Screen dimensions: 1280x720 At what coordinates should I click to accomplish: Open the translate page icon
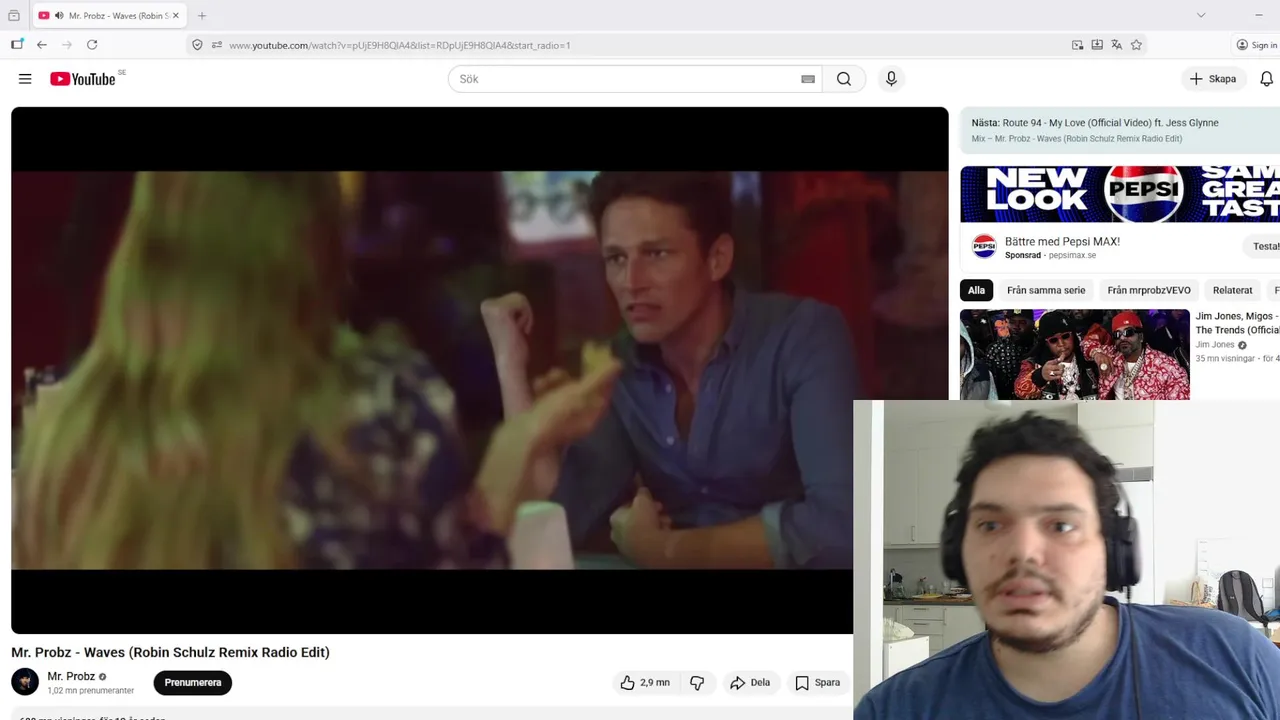coord(1116,45)
